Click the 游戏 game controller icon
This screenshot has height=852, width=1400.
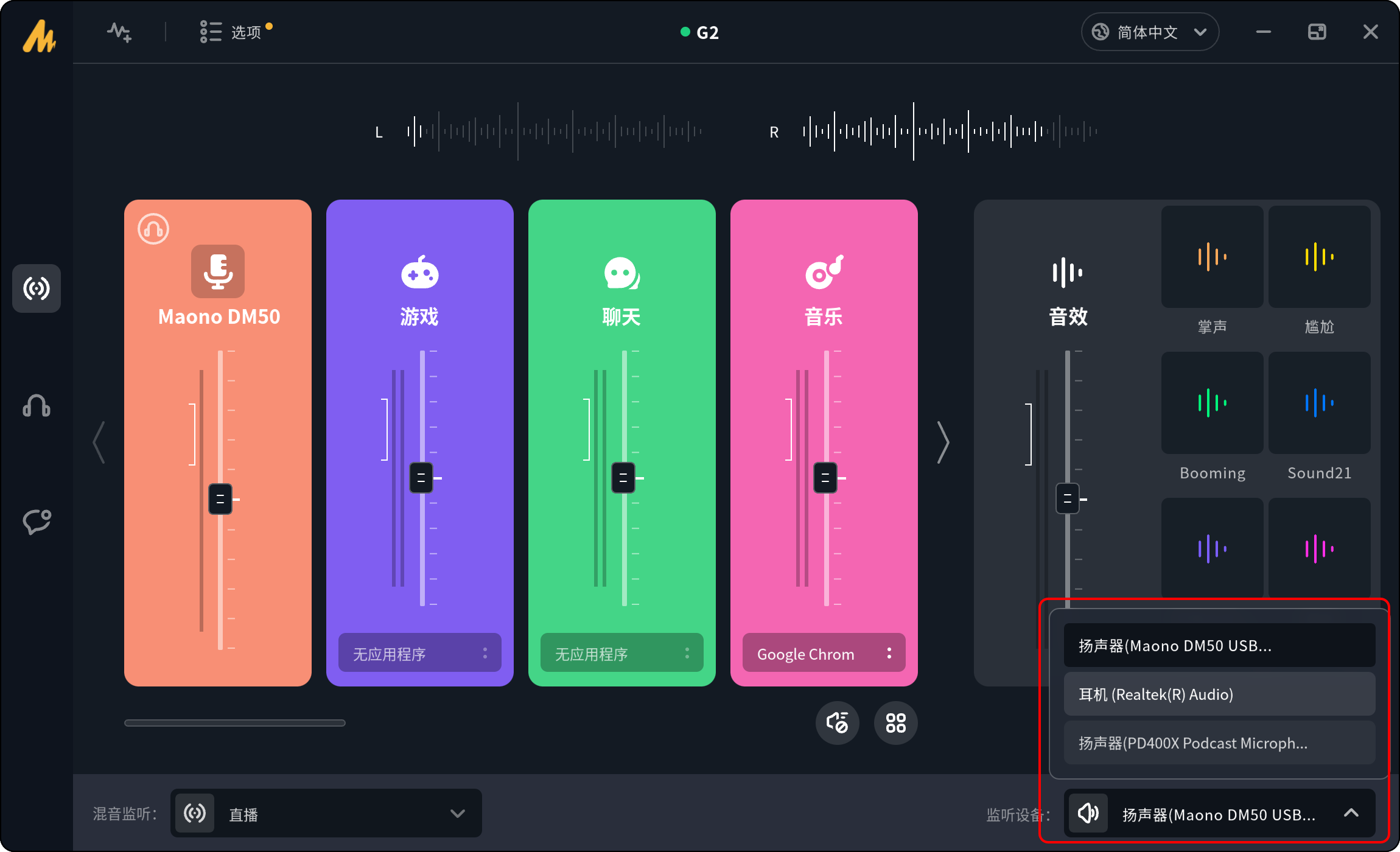[x=419, y=273]
